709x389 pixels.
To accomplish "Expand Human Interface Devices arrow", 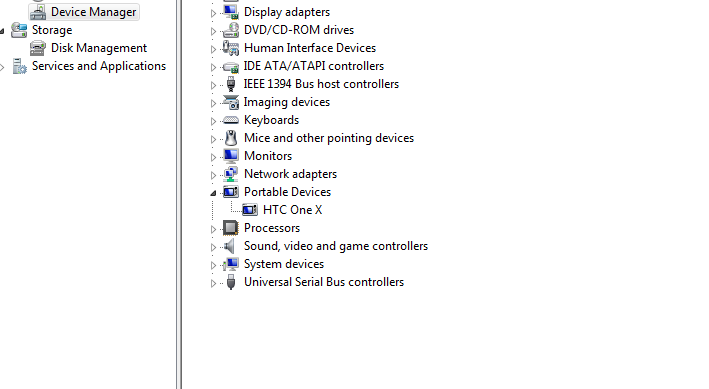I will coord(213,49).
